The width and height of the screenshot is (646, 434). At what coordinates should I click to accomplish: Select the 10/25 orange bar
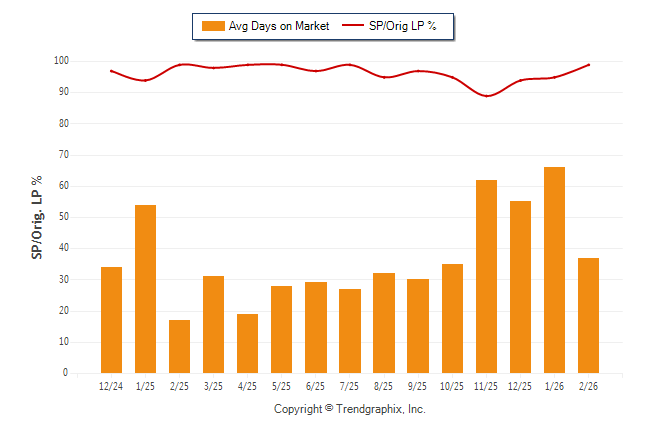452,318
